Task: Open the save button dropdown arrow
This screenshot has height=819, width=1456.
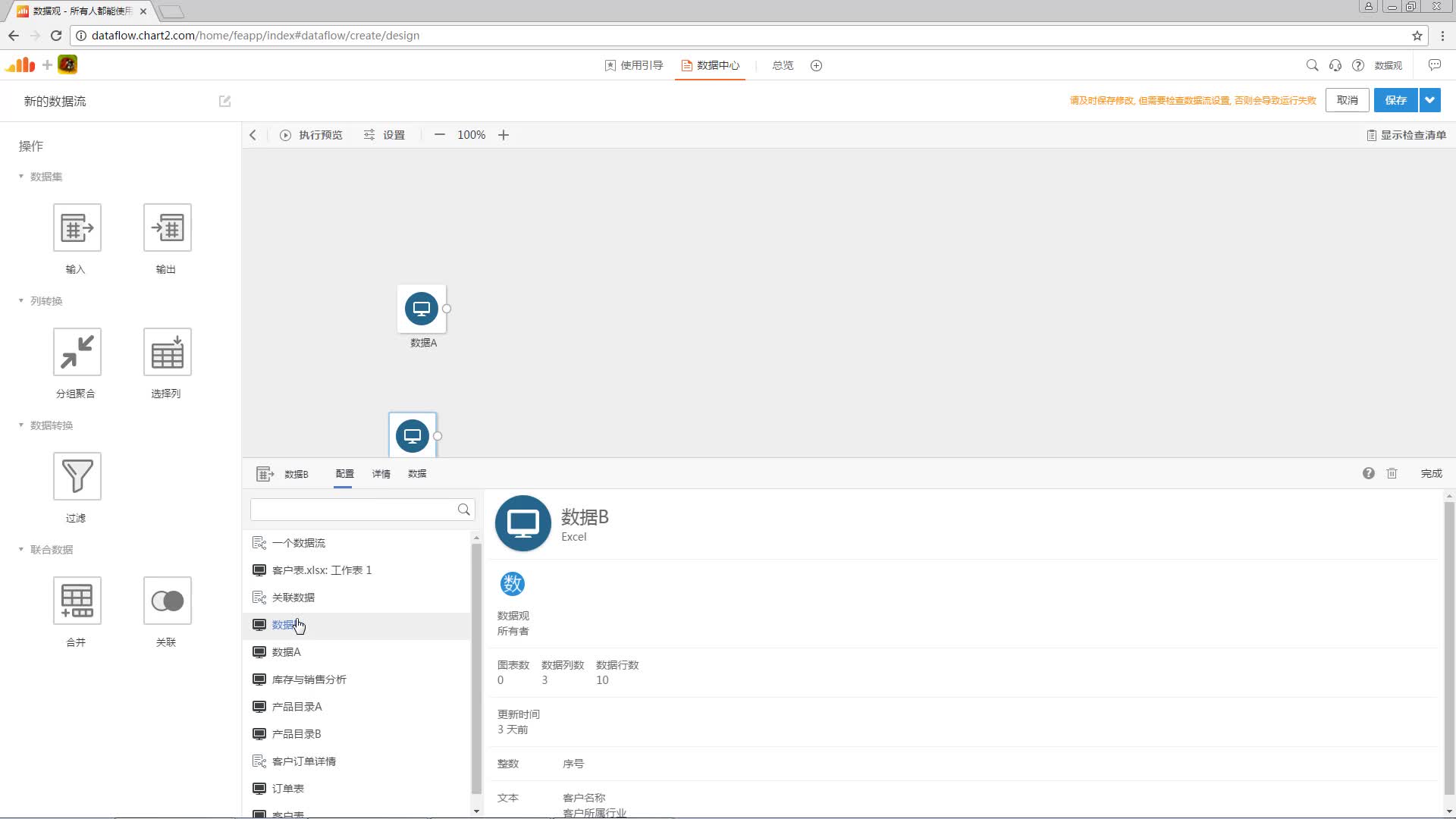Action: click(x=1429, y=100)
